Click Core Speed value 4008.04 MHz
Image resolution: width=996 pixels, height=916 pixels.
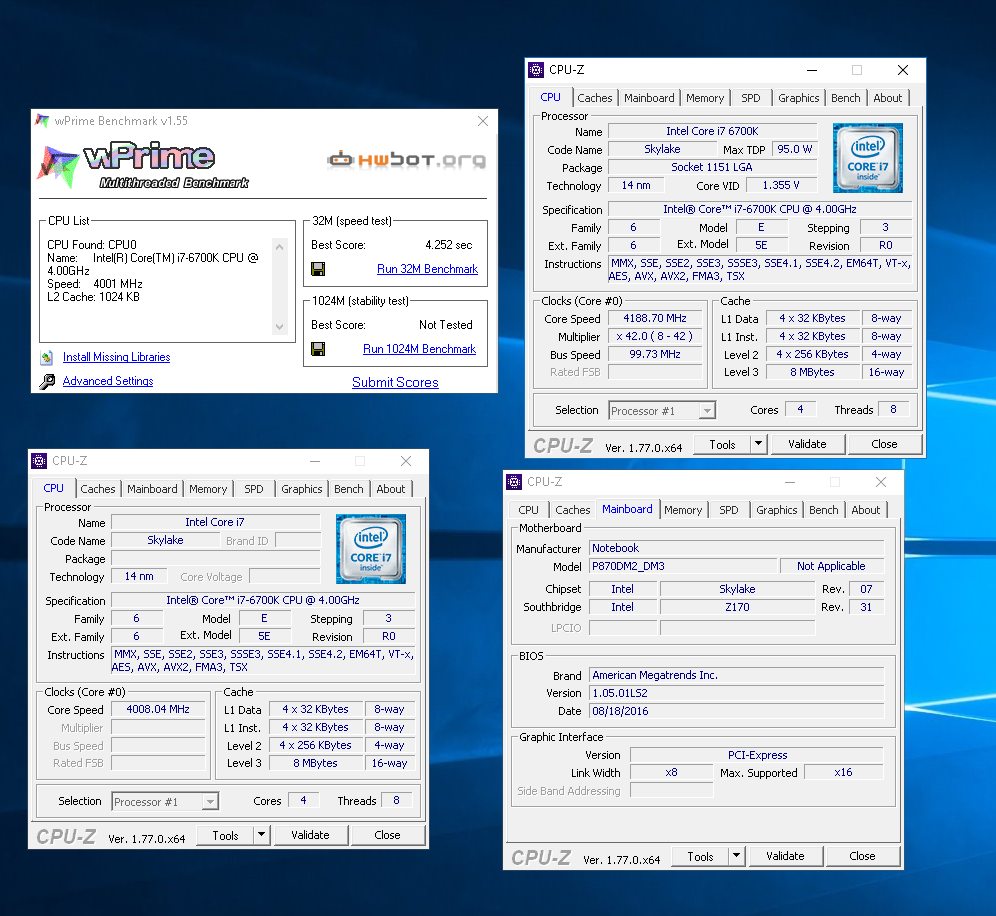tap(158, 709)
